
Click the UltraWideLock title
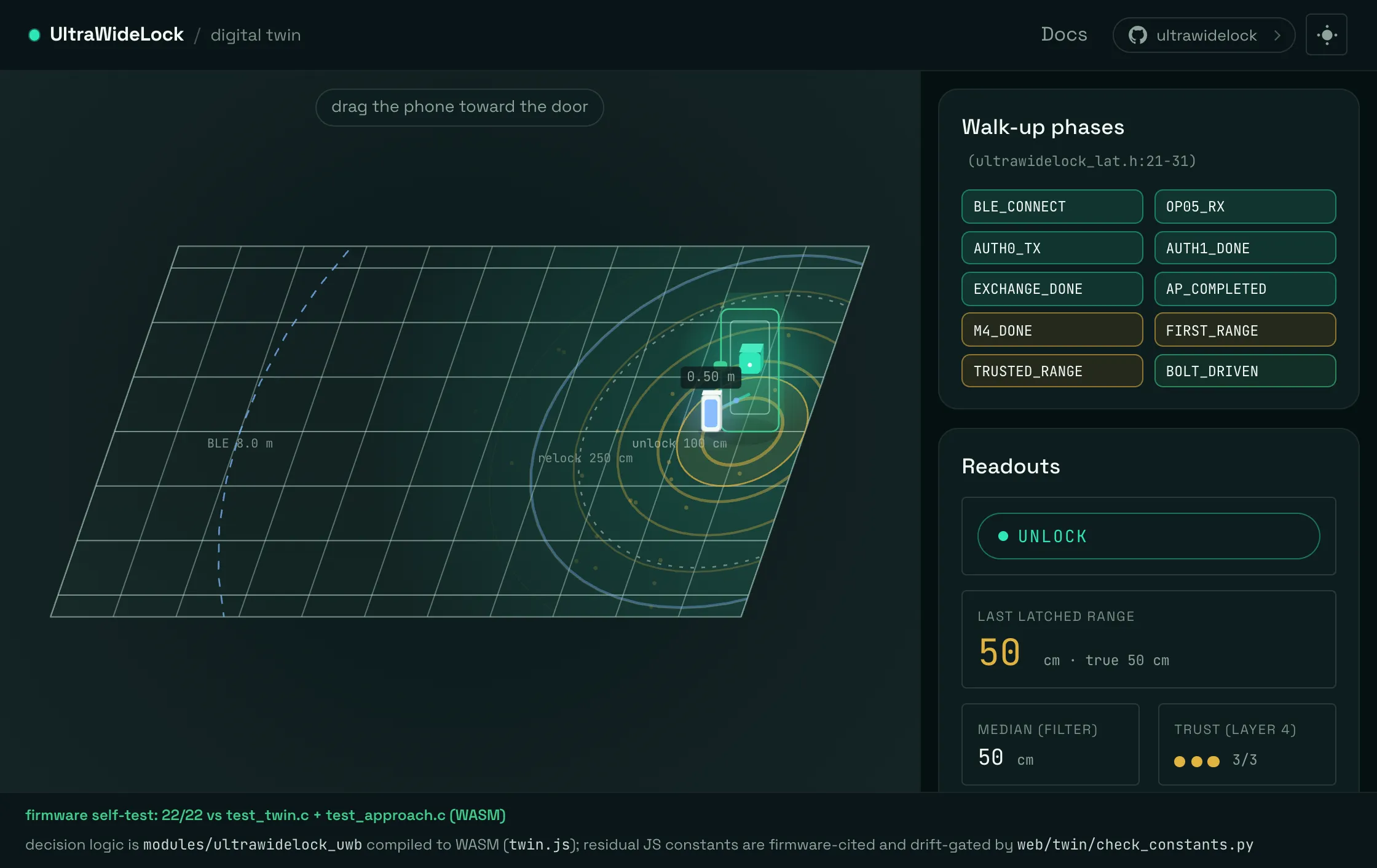(x=117, y=34)
